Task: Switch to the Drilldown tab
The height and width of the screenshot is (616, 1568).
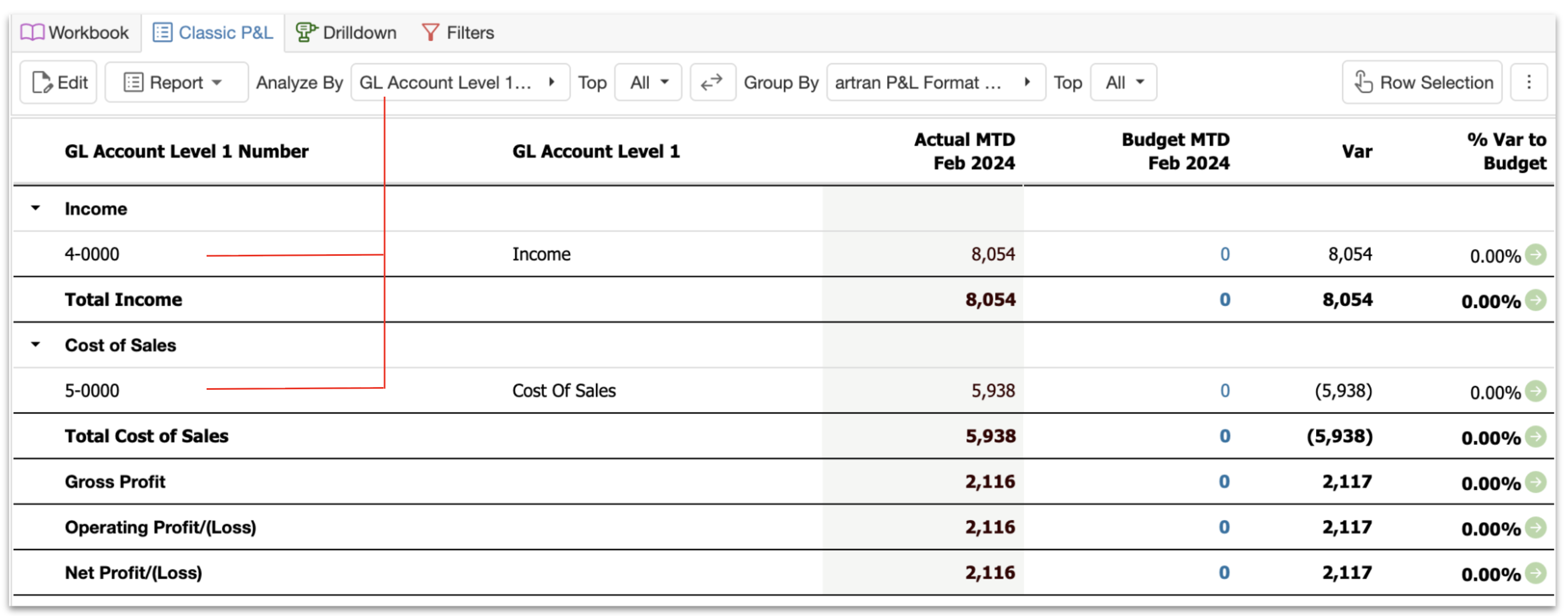Action: 346,32
